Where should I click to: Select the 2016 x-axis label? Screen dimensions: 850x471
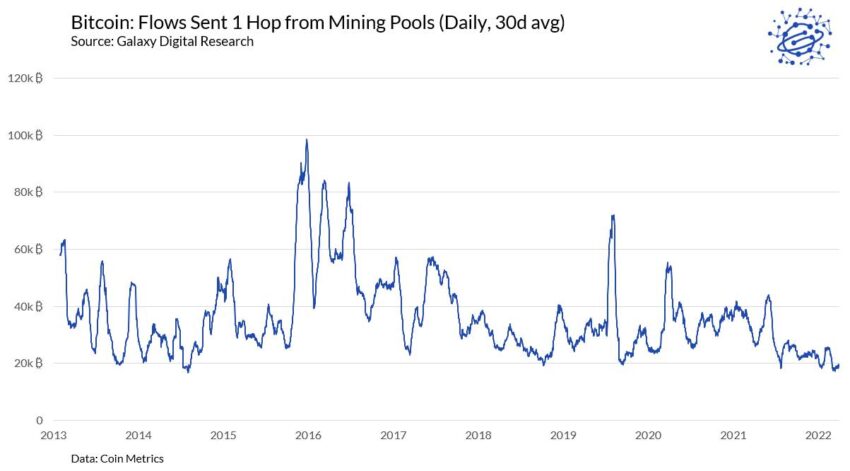click(308, 435)
